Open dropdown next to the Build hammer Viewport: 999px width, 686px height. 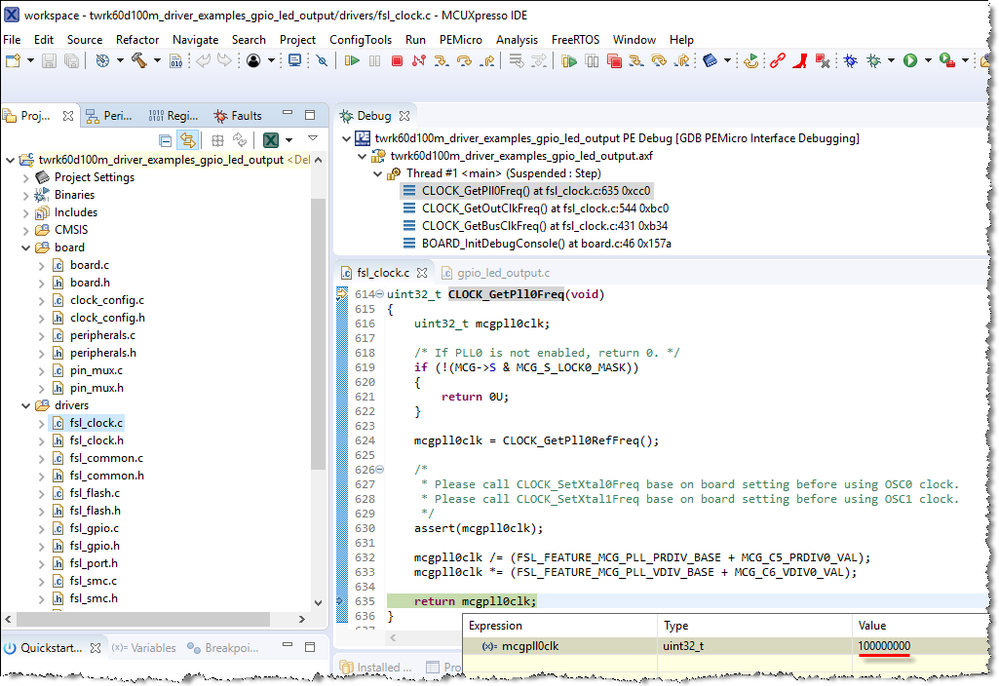tap(157, 61)
